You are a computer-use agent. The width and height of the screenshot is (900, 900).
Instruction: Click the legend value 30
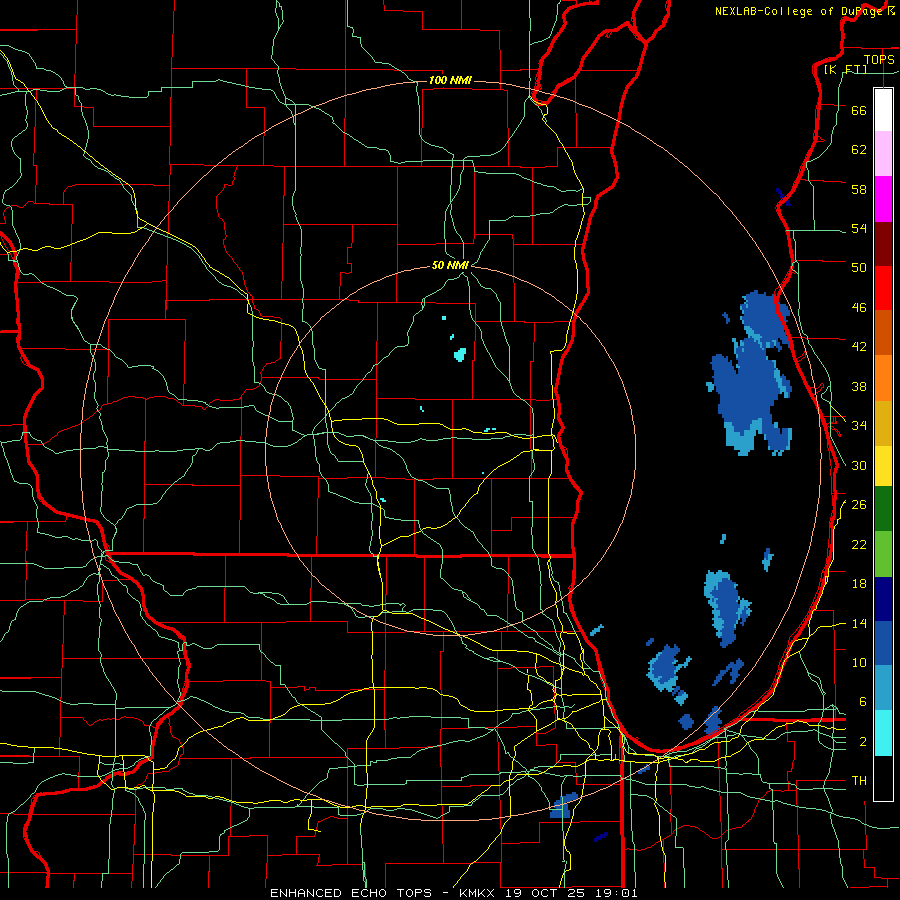pyautogui.click(x=859, y=465)
